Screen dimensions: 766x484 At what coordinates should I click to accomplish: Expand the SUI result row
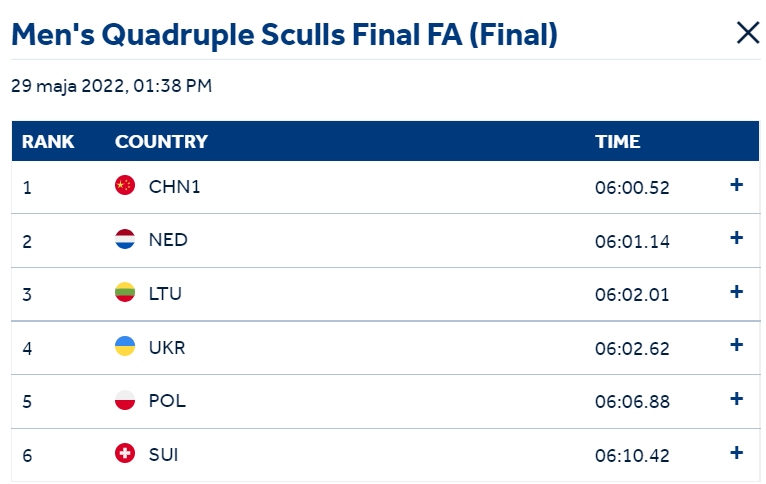(x=736, y=452)
